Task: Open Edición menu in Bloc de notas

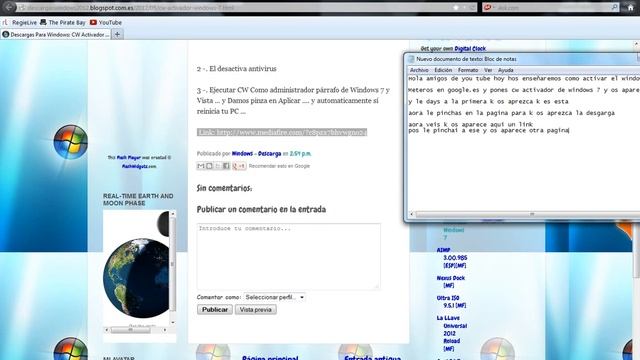Action: coord(443,70)
